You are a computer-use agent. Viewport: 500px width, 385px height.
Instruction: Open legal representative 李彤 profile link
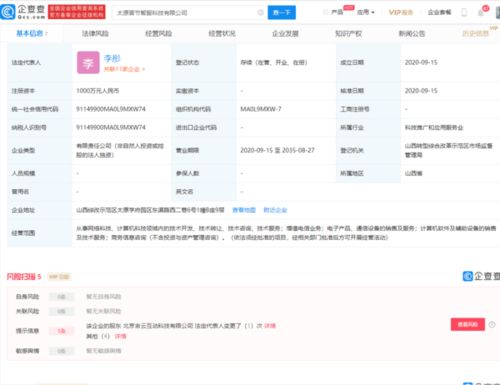(112, 58)
